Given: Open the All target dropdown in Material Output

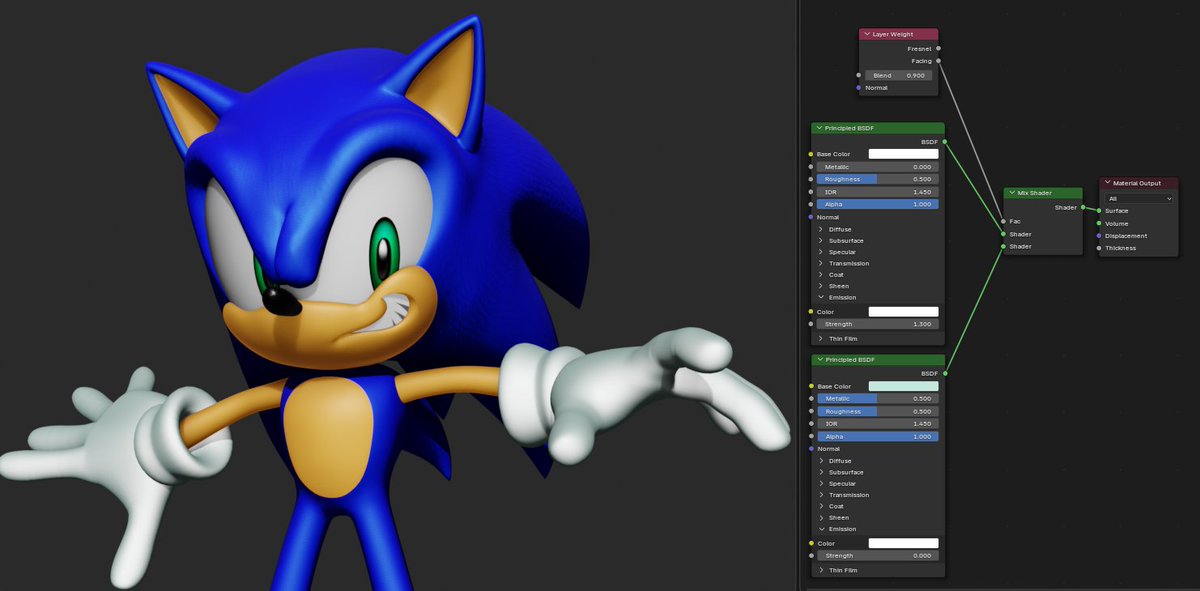Looking at the screenshot, I should pyautogui.click(x=1139, y=198).
